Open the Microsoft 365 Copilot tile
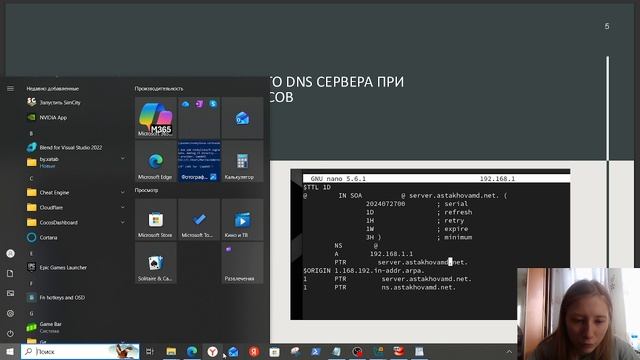 click(x=156, y=118)
